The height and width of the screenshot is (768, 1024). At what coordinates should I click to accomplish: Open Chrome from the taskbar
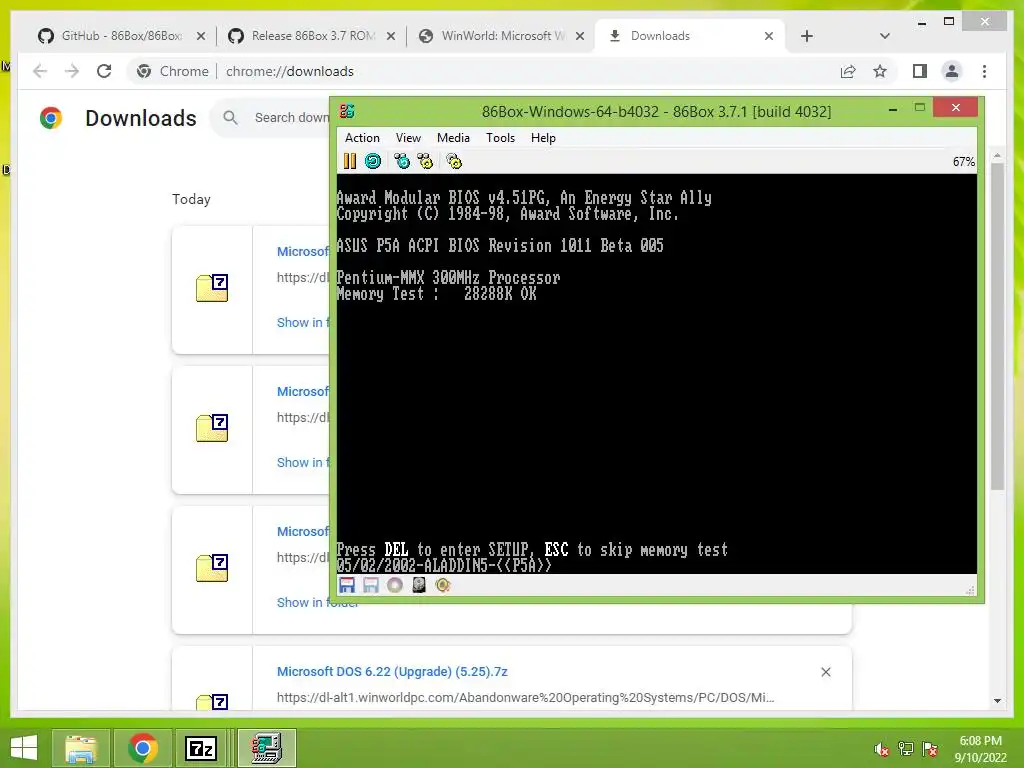pos(142,748)
